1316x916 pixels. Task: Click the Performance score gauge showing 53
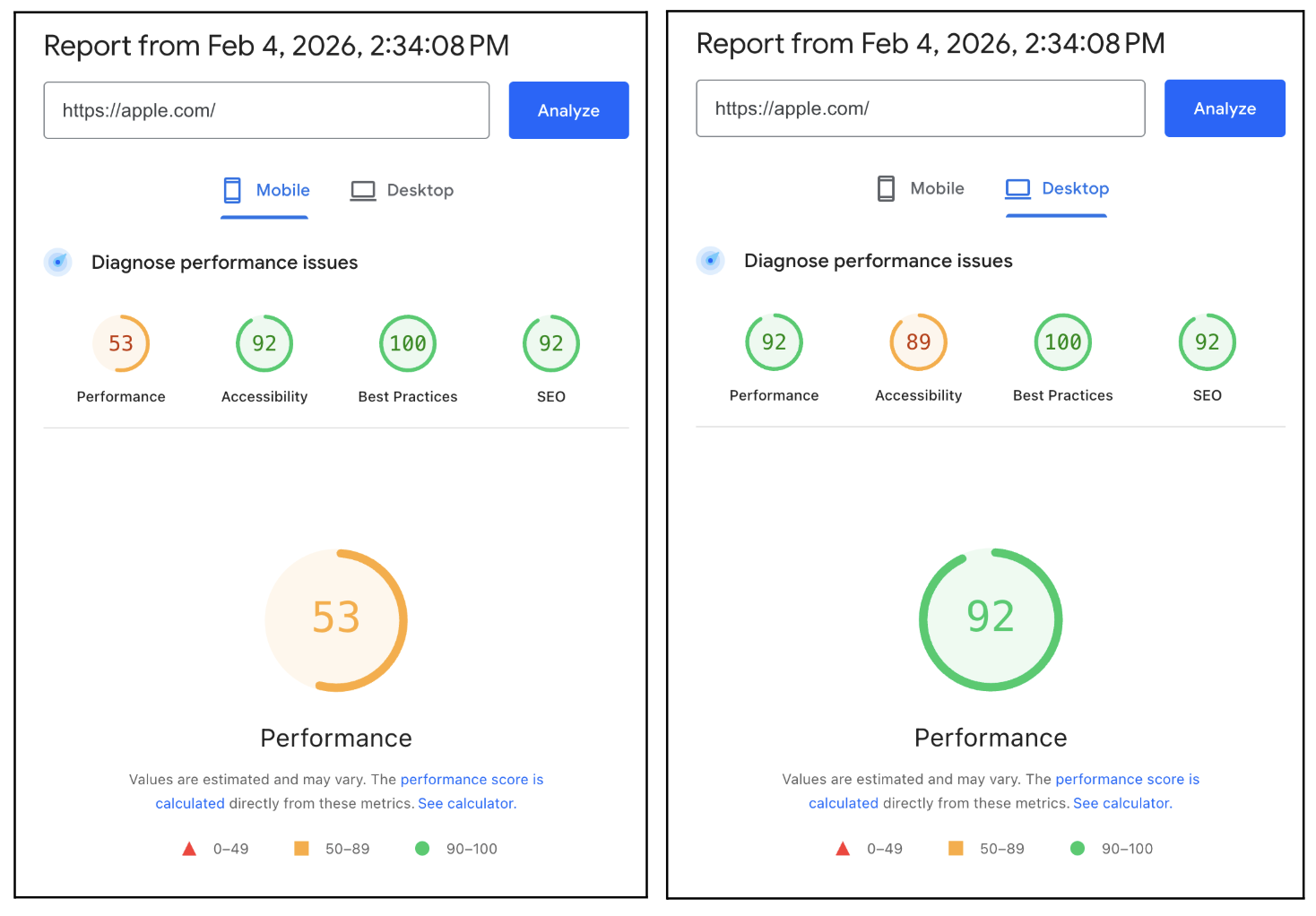click(x=120, y=343)
